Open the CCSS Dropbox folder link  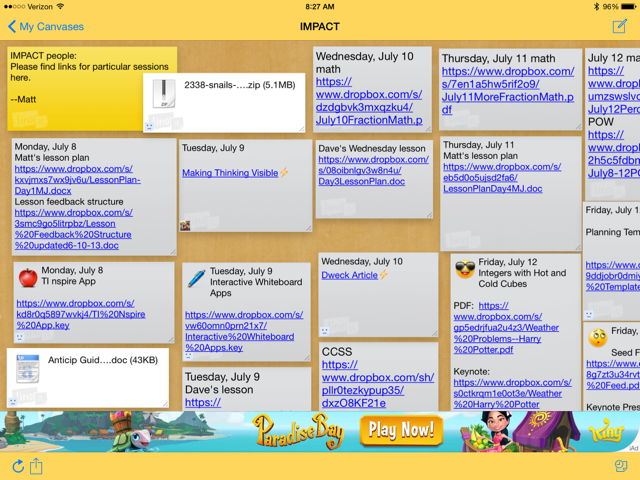tap(378, 384)
